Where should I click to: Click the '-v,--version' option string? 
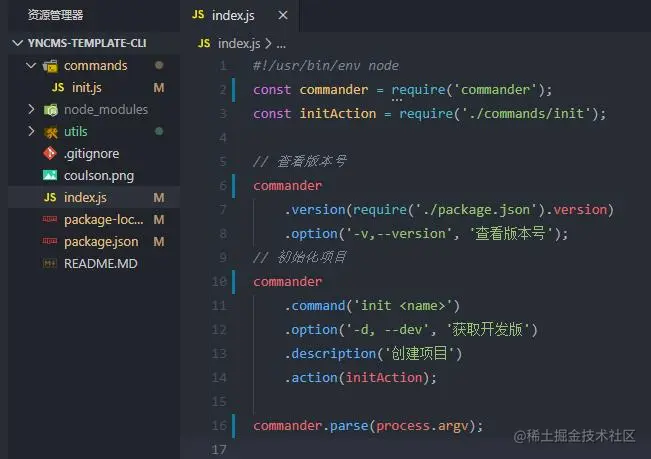coord(399,234)
